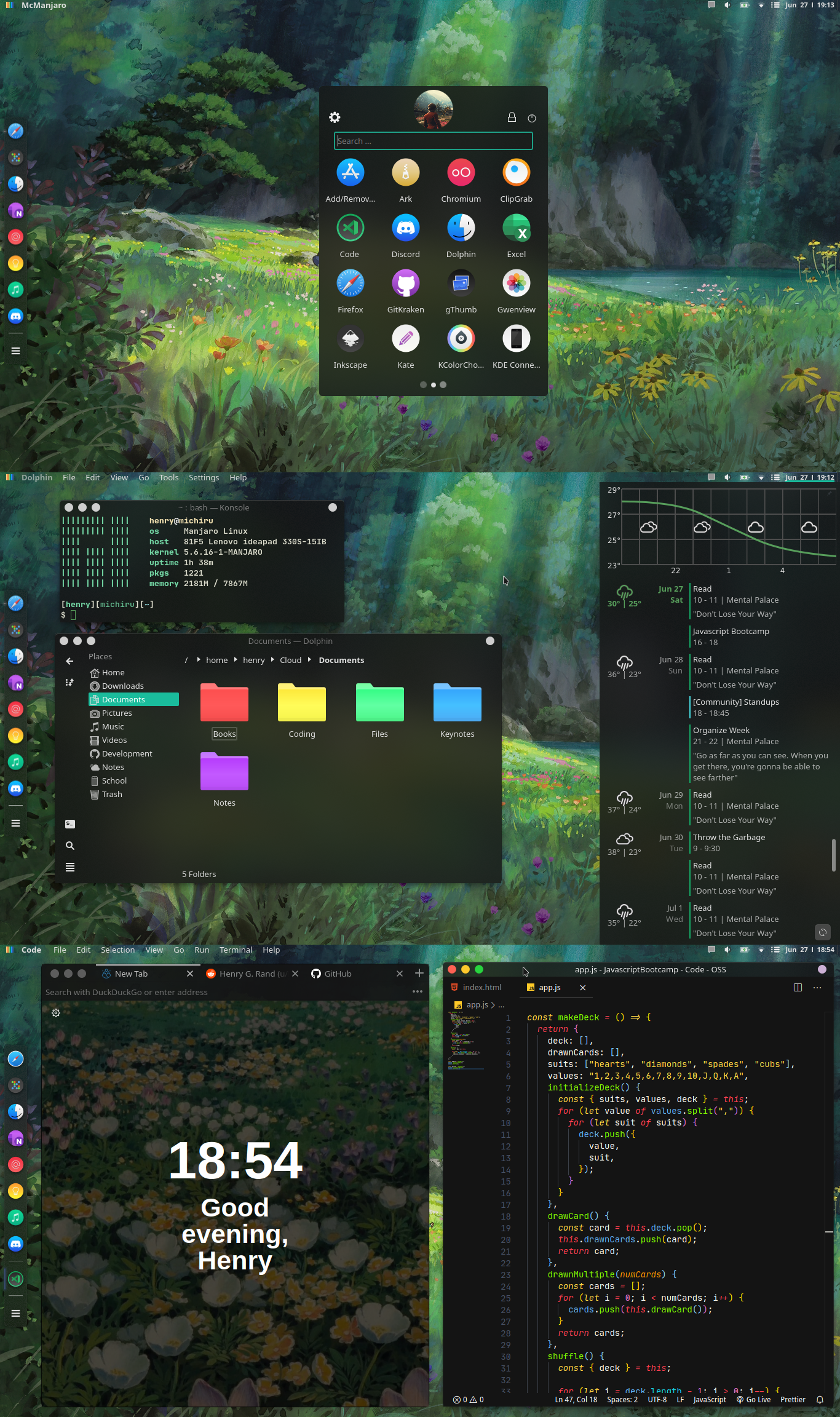Click the split editor icon in Code
This screenshot has width=840, height=1417.
coord(798,987)
